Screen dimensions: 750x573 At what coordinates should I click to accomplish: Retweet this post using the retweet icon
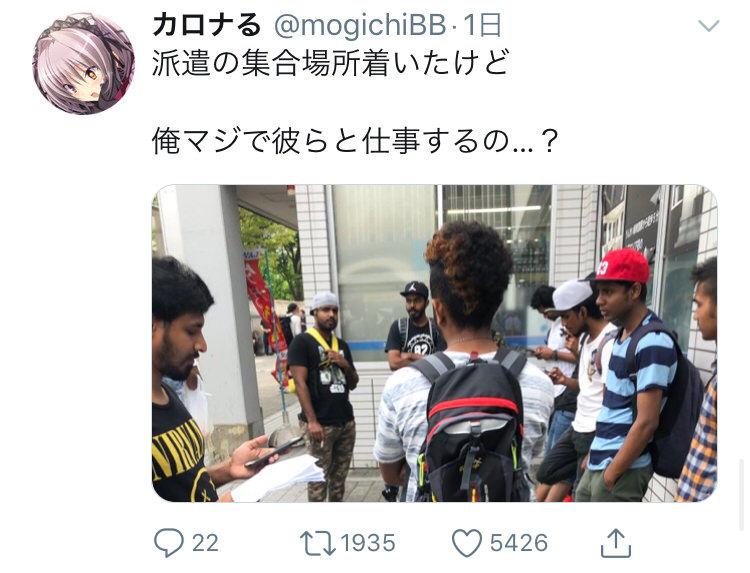[318, 543]
